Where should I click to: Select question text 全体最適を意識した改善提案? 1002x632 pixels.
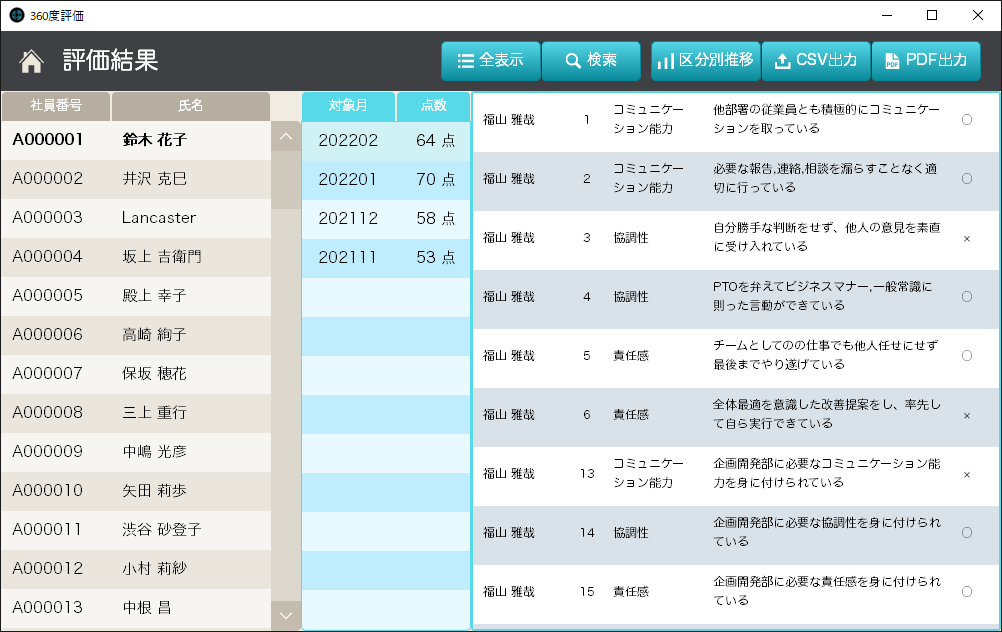point(826,413)
